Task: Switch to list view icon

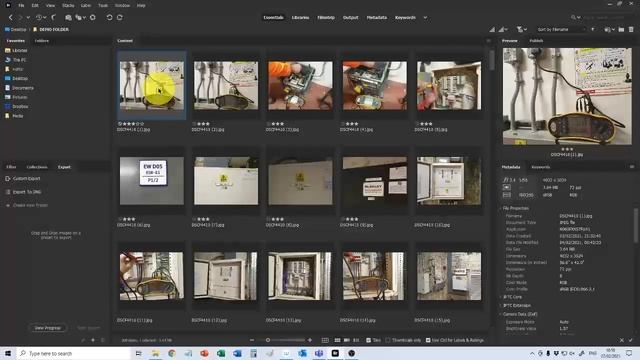Action: (x=356, y=340)
